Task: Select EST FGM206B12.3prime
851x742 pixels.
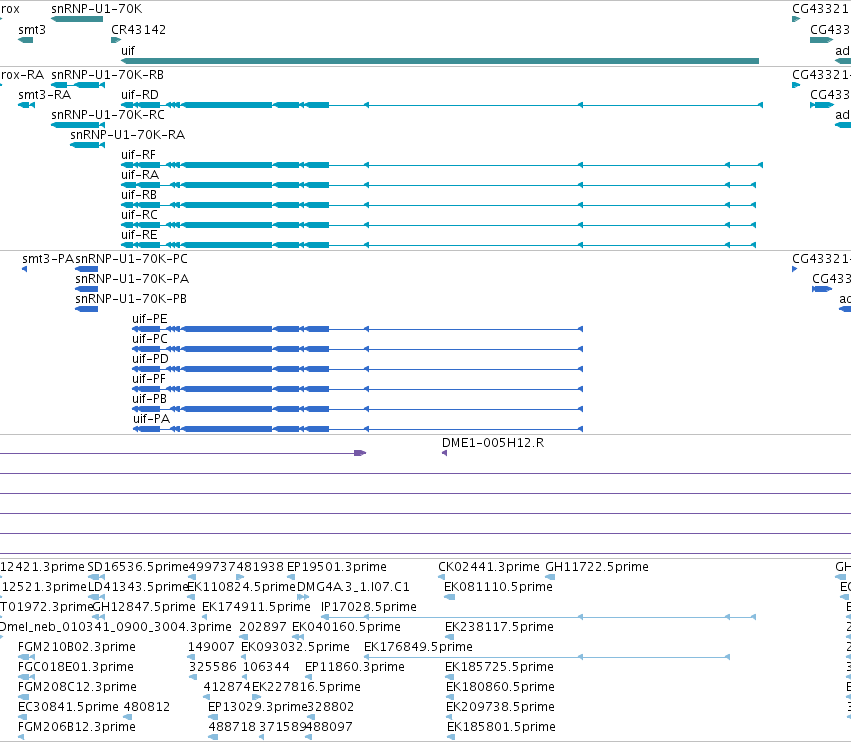Action: coord(21,737)
